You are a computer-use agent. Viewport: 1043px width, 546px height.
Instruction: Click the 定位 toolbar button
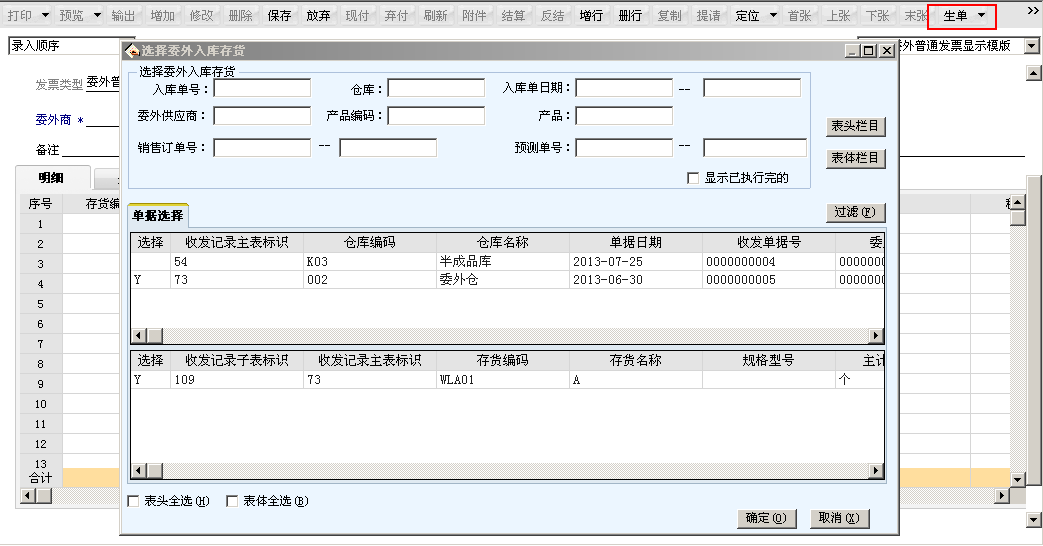tap(748, 15)
